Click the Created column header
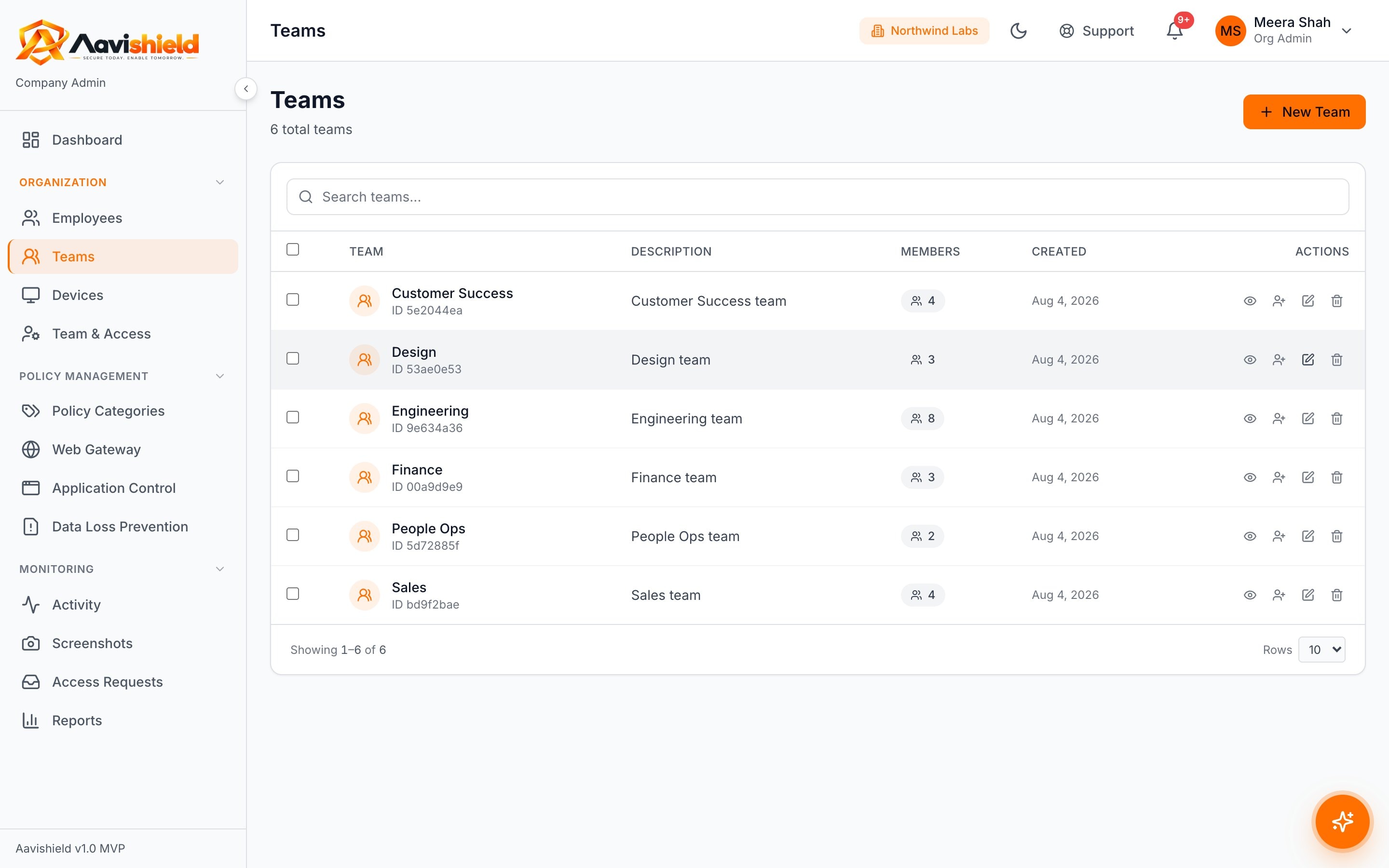Viewport: 1389px width, 868px height. pos(1059,251)
